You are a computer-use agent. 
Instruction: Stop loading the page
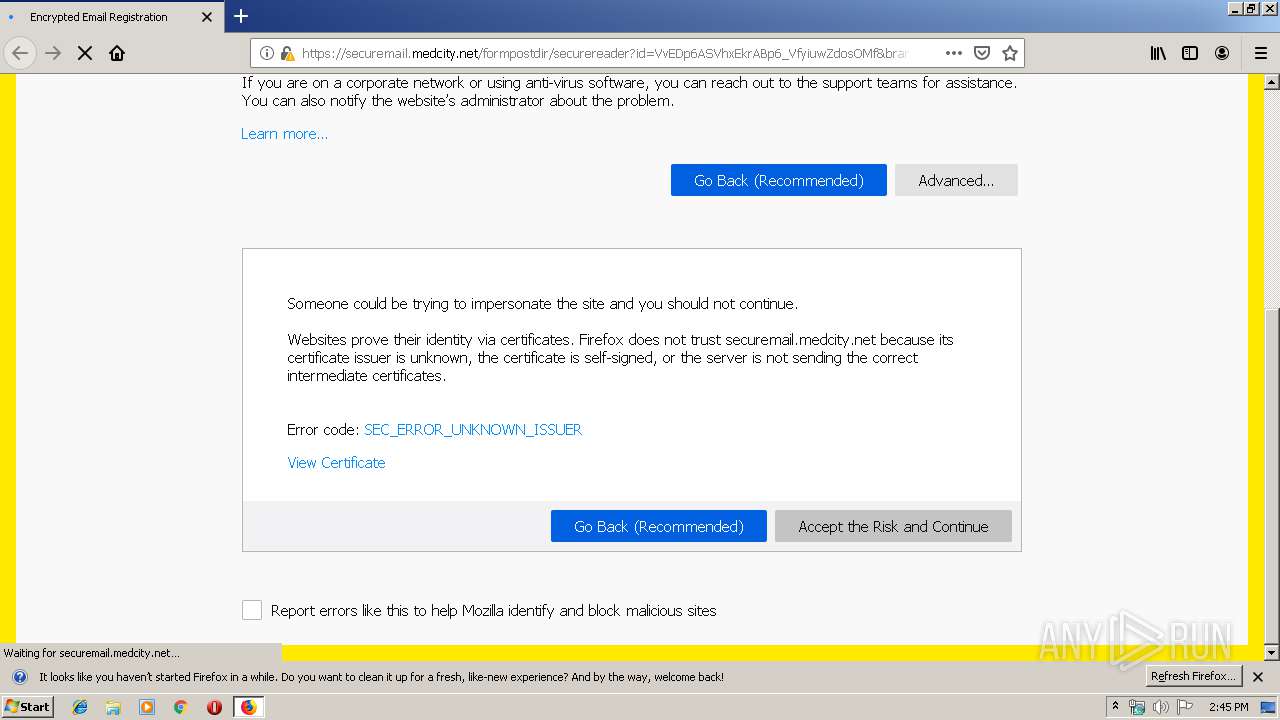[85, 53]
